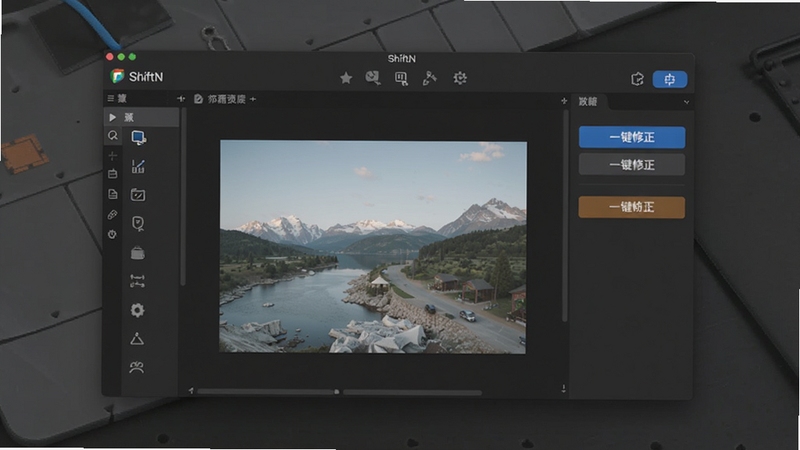Click the left arrow beside the bottom slider
Viewport: 800px width, 450px height.
coord(191,391)
